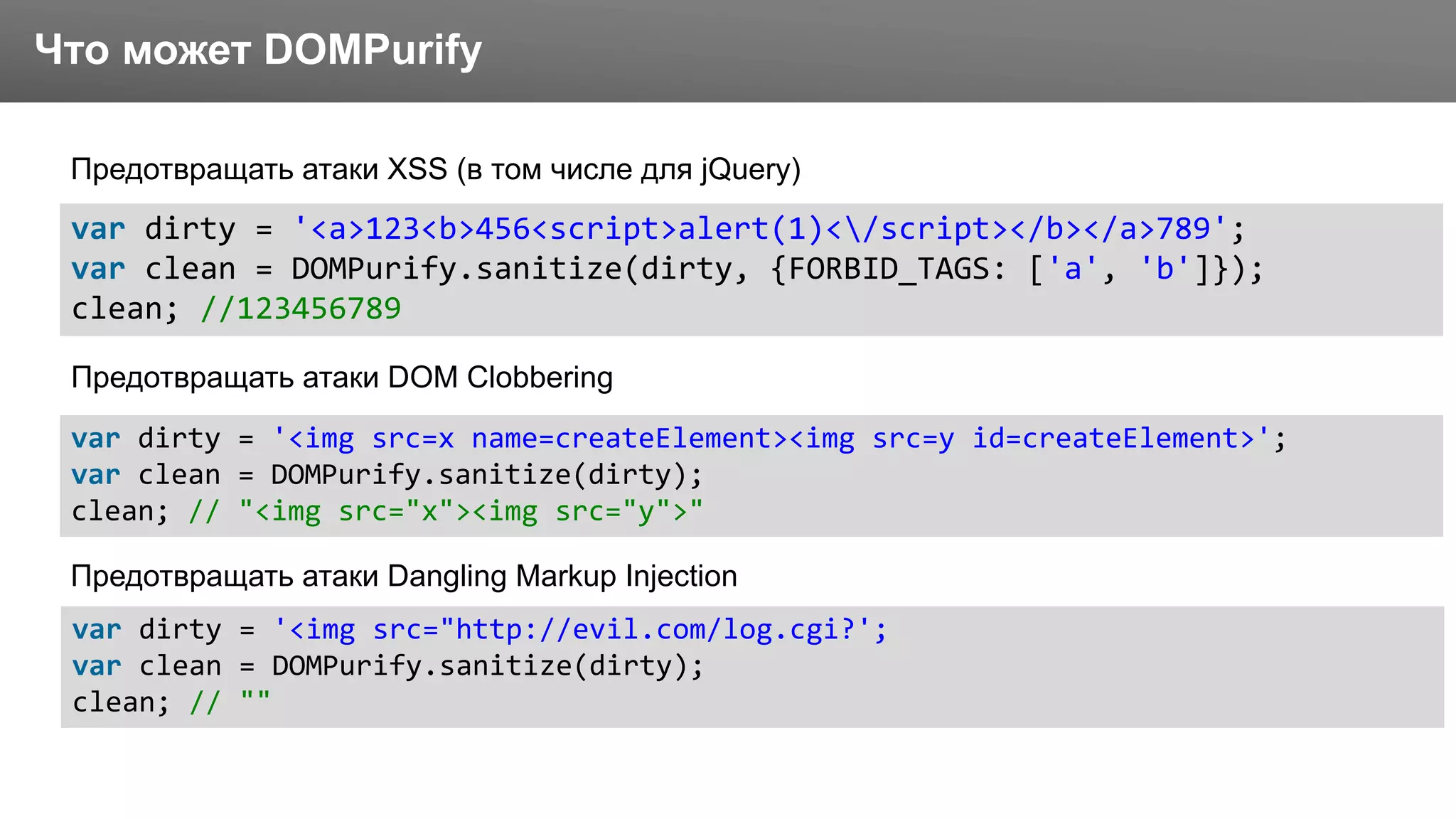Click the slide title 'Что может DOMPurify'

click(x=258, y=50)
